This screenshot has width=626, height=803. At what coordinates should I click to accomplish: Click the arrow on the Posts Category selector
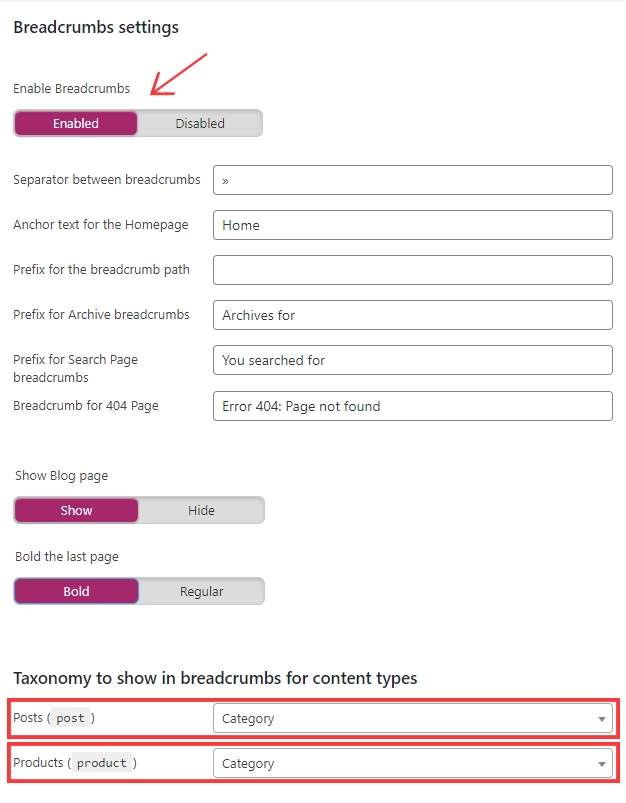(x=601, y=718)
